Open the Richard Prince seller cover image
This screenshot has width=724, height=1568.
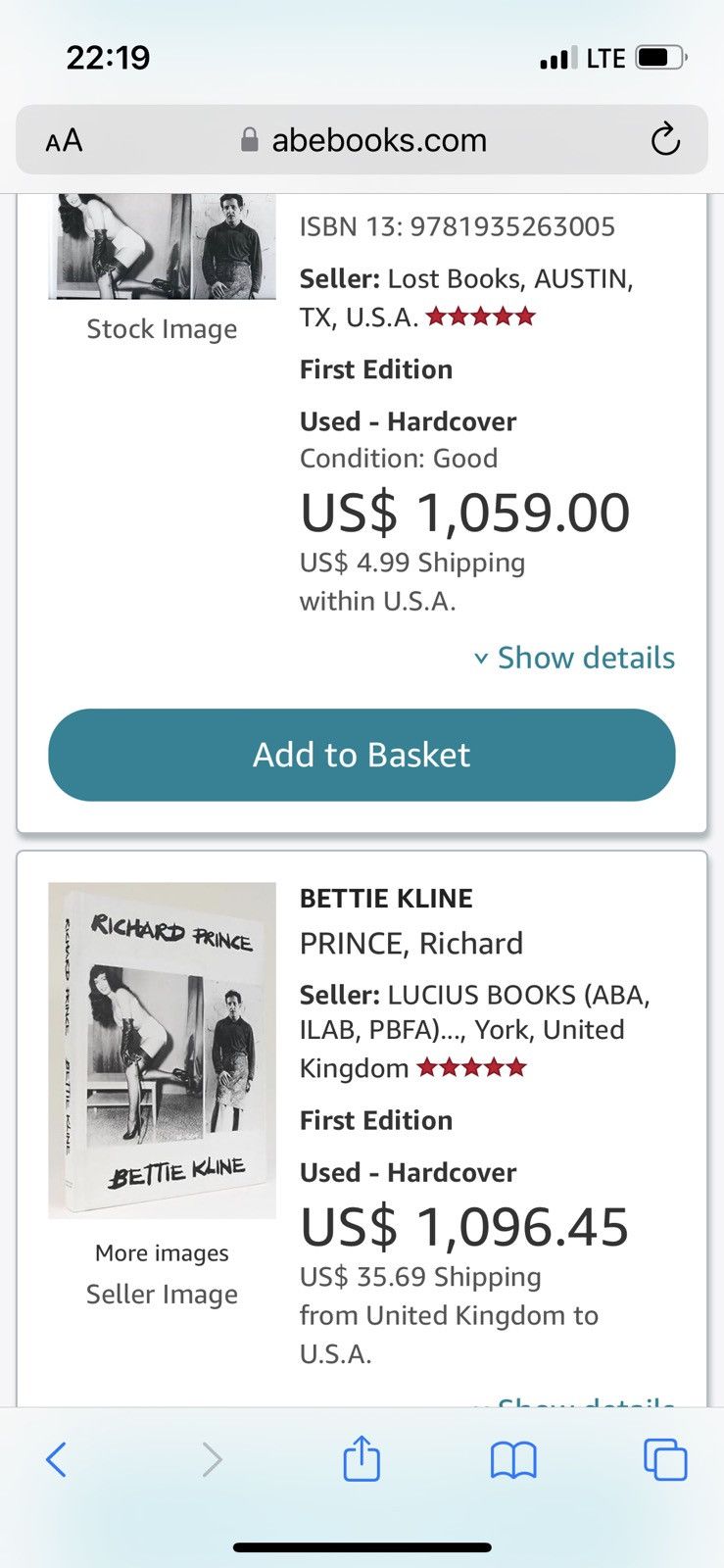pyautogui.click(x=162, y=1050)
